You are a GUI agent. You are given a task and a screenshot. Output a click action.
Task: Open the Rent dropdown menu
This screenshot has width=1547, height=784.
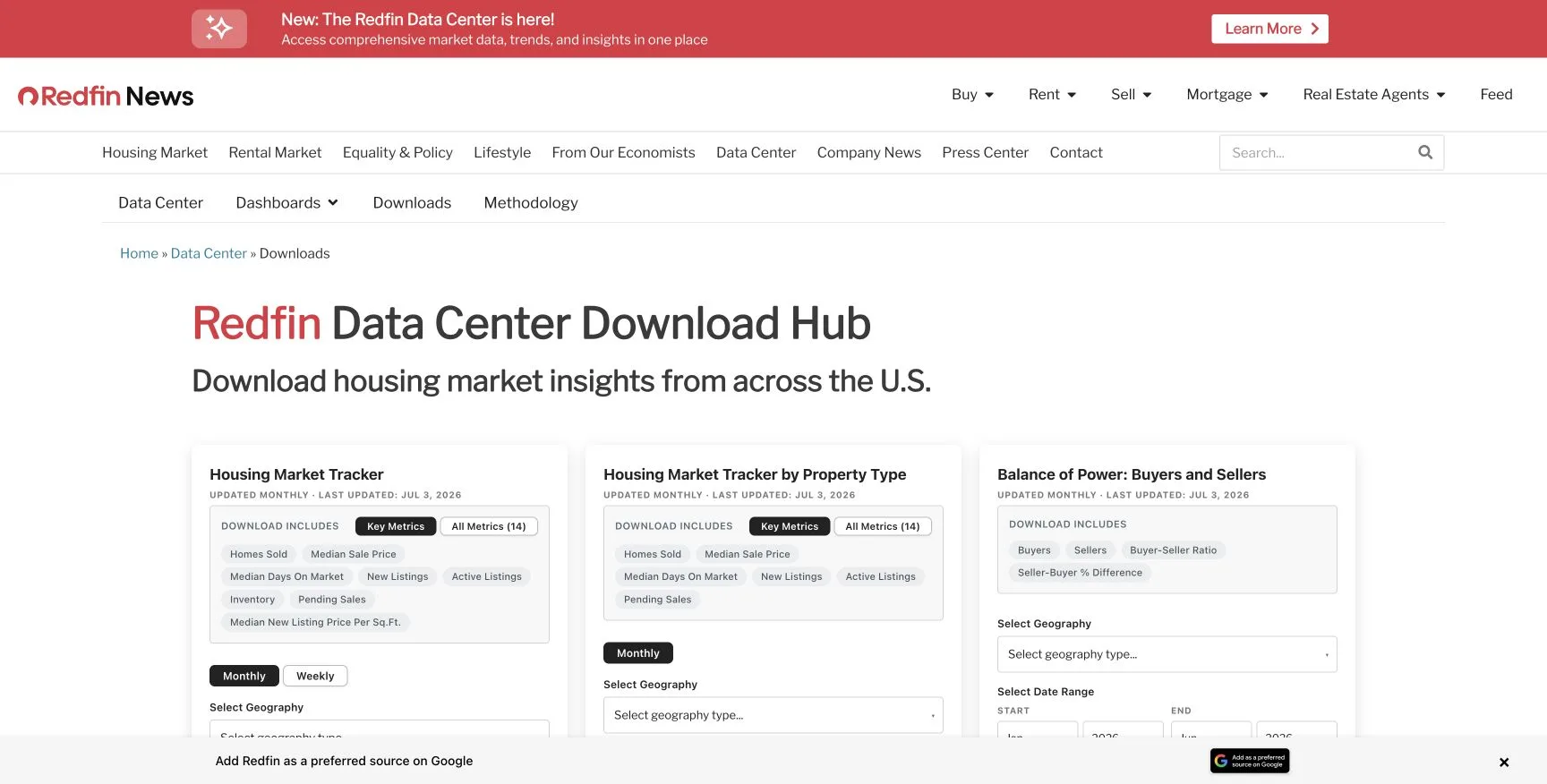coord(1052,95)
